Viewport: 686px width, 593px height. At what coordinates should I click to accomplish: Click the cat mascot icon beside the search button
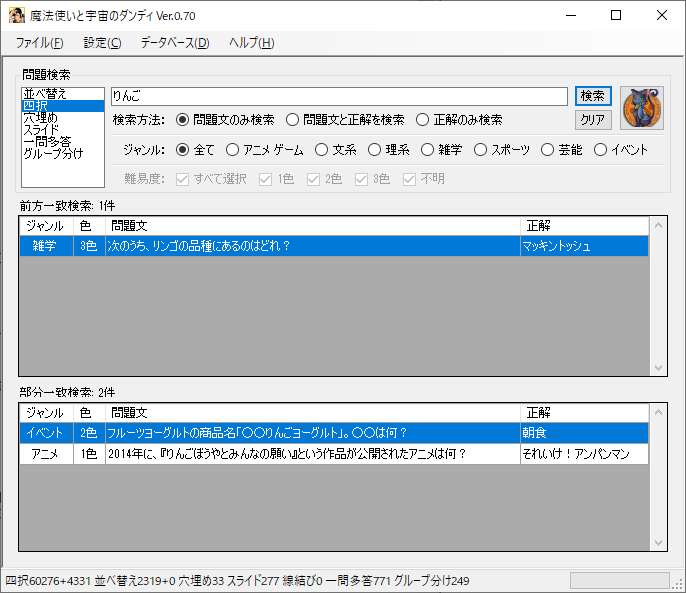(x=642, y=107)
